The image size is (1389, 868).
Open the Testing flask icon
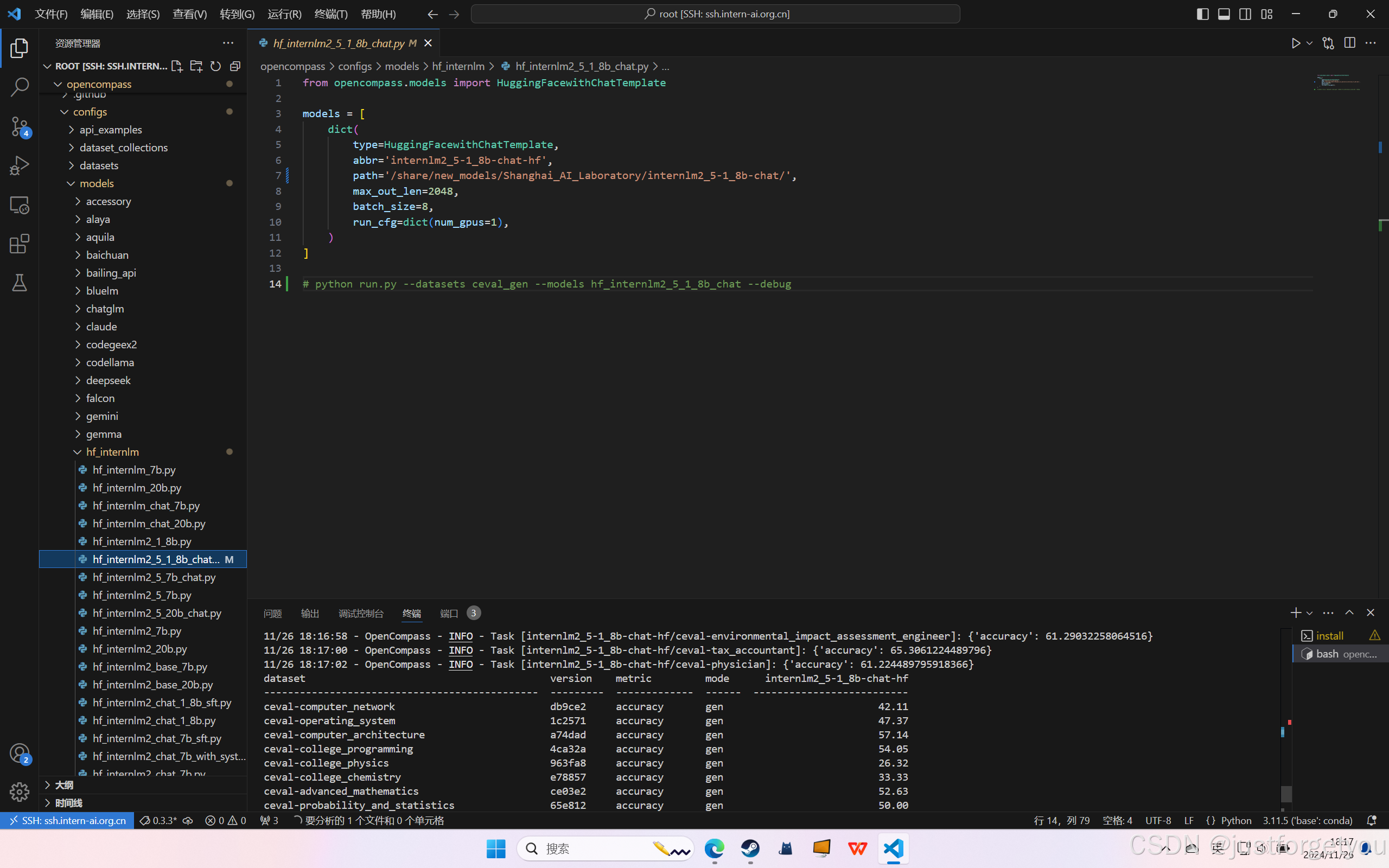tap(20, 283)
